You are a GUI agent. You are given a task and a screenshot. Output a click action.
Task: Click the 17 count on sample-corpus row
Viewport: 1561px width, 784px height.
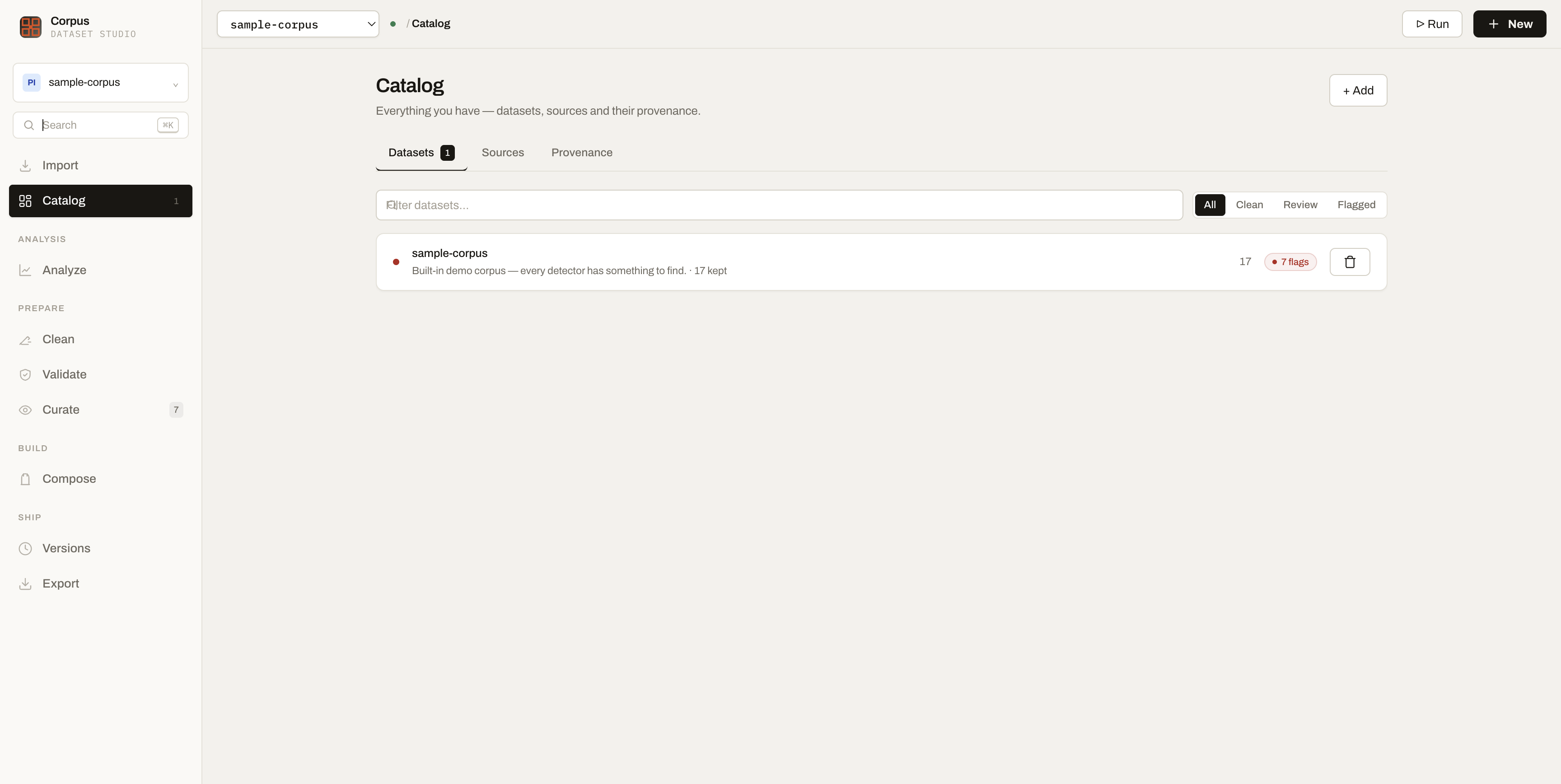point(1245,262)
